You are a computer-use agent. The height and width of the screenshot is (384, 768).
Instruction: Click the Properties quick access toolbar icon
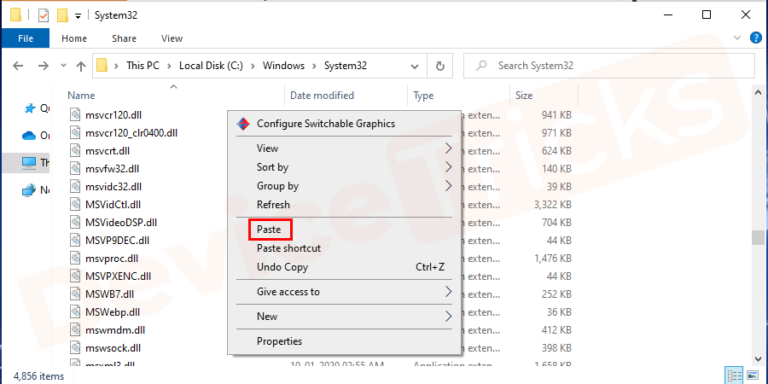pyautogui.click(x=44, y=16)
